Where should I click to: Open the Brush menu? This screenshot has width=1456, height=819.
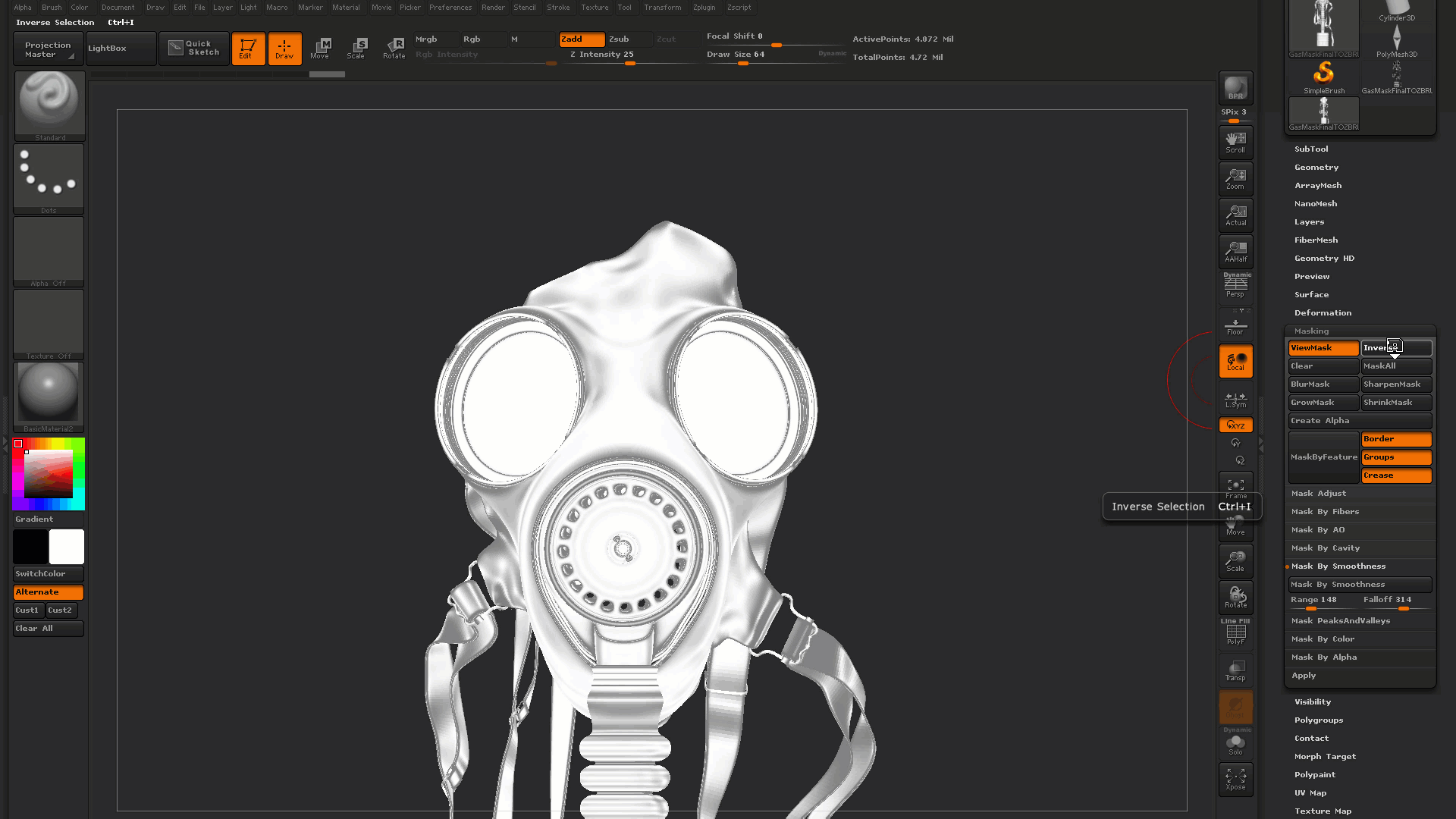(x=52, y=8)
